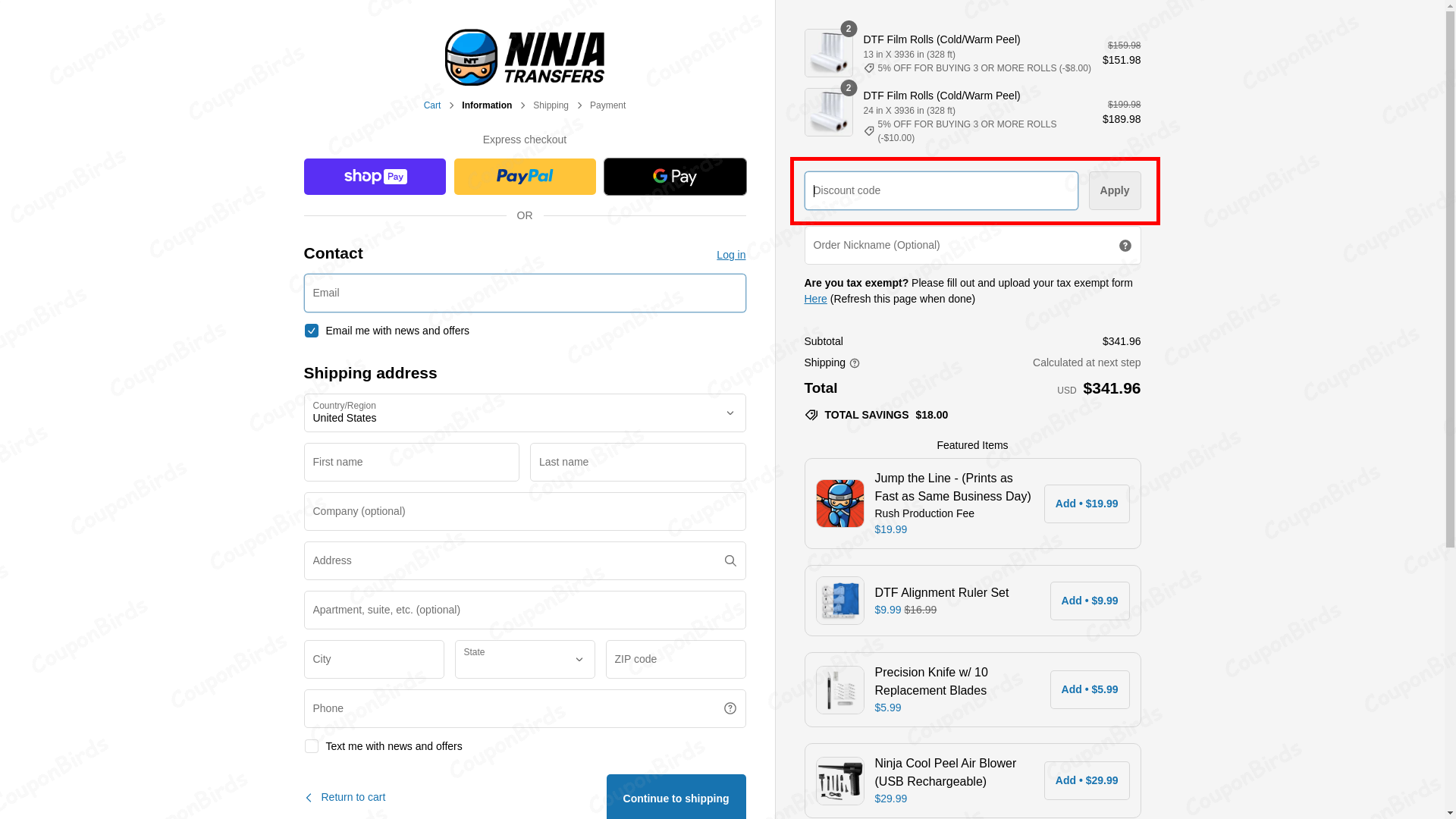Select Shop Pay express checkout
The image size is (1456, 819).
pyautogui.click(x=374, y=176)
